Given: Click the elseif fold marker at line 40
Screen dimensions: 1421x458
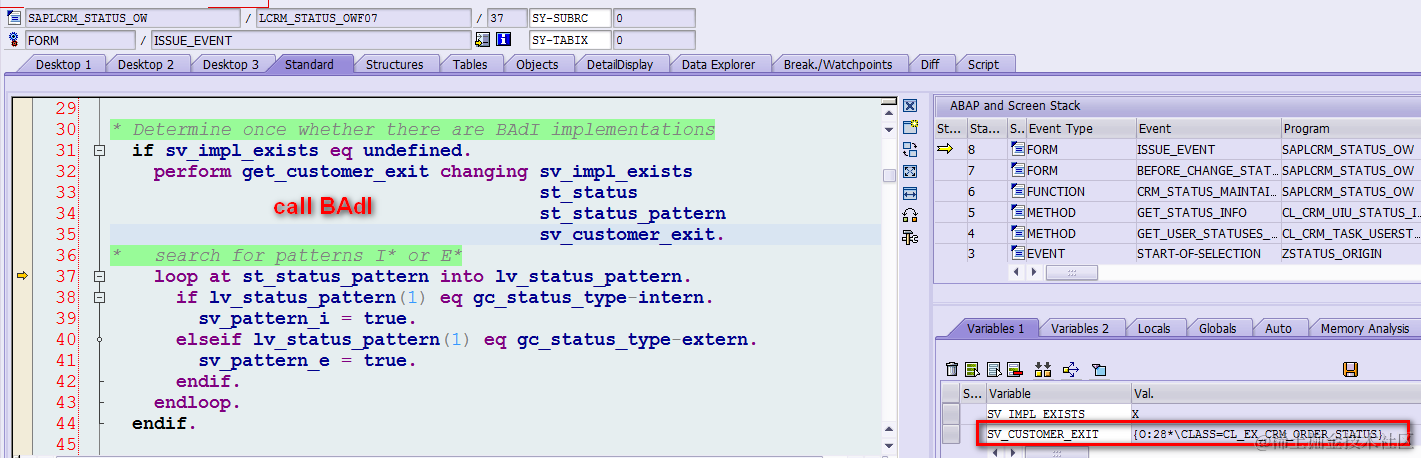Looking at the screenshot, I should (x=99, y=340).
